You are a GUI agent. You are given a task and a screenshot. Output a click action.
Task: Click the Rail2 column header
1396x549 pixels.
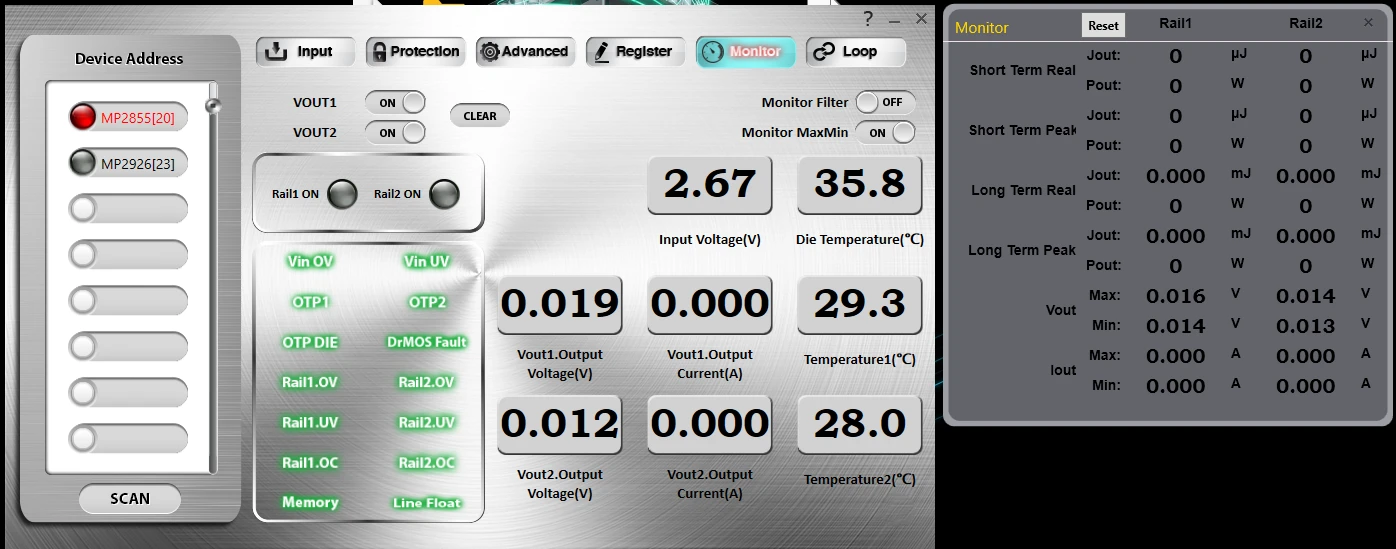point(1306,23)
